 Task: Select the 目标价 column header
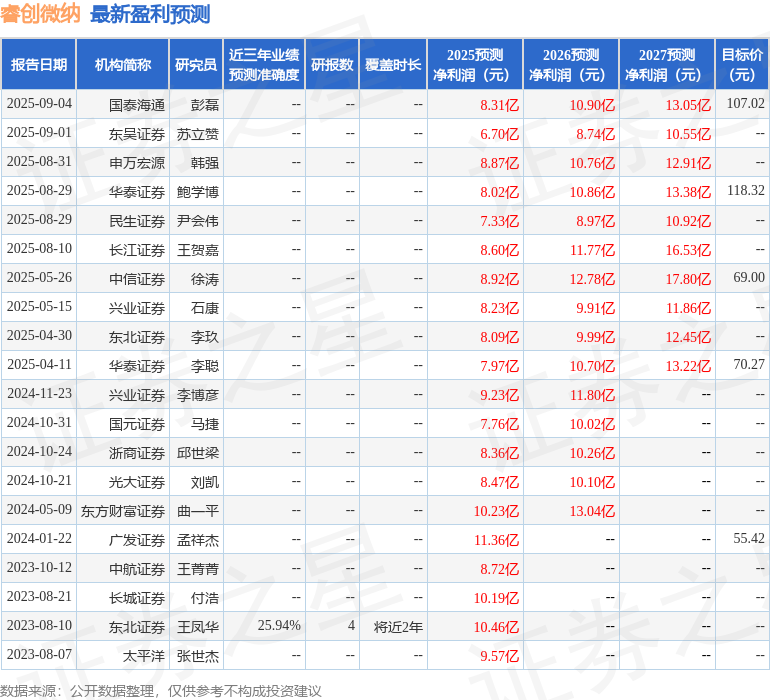(x=742, y=65)
